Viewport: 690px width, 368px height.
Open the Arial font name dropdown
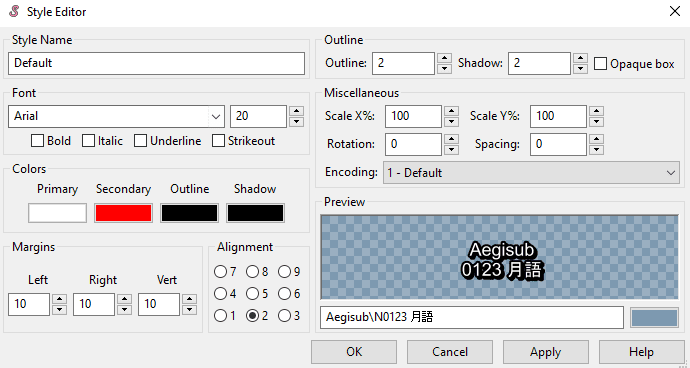(216, 117)
